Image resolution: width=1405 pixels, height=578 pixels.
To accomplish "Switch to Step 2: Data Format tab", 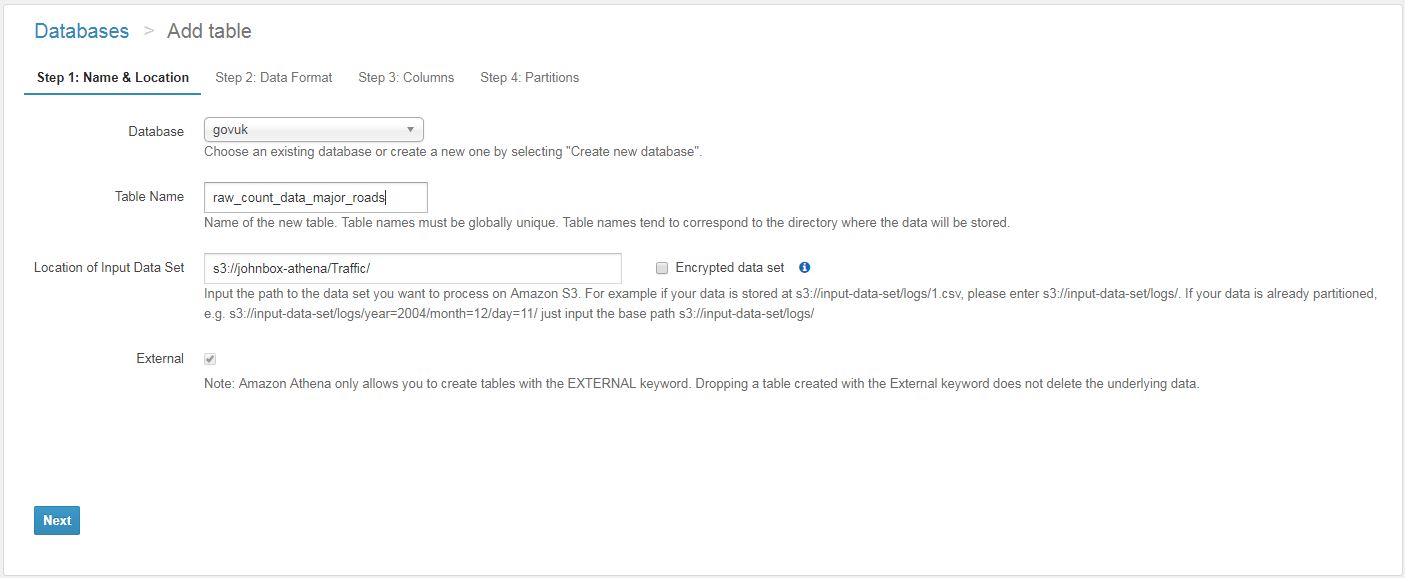I will pos(274,77).
